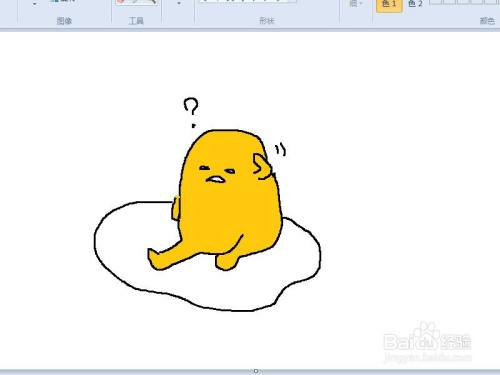Image resolution: width=500 pixels, height=375 pixels.
Task: Open the selection dropdown arrow in 图像 group
Action: click(34, 4)
